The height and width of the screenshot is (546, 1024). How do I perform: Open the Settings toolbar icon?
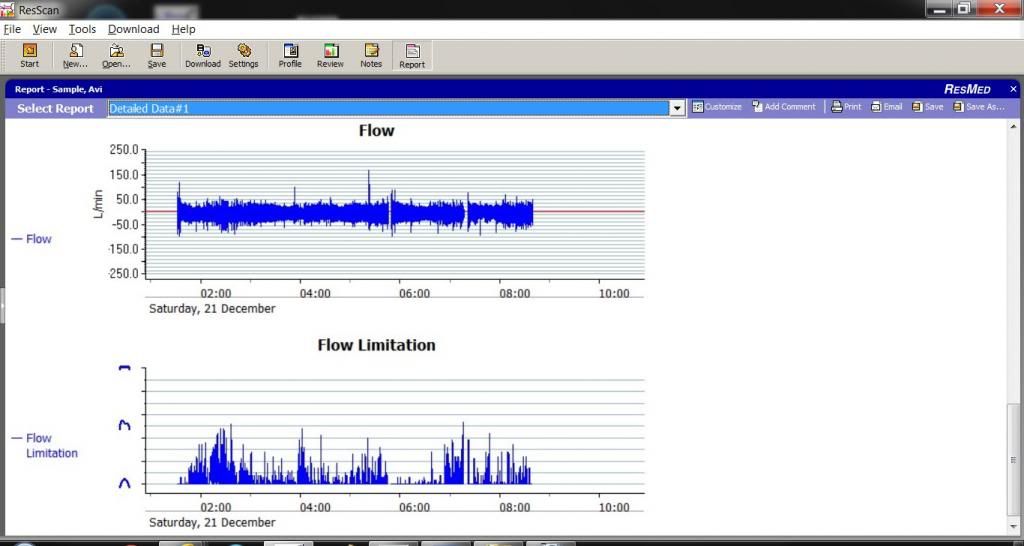point(244,56)
